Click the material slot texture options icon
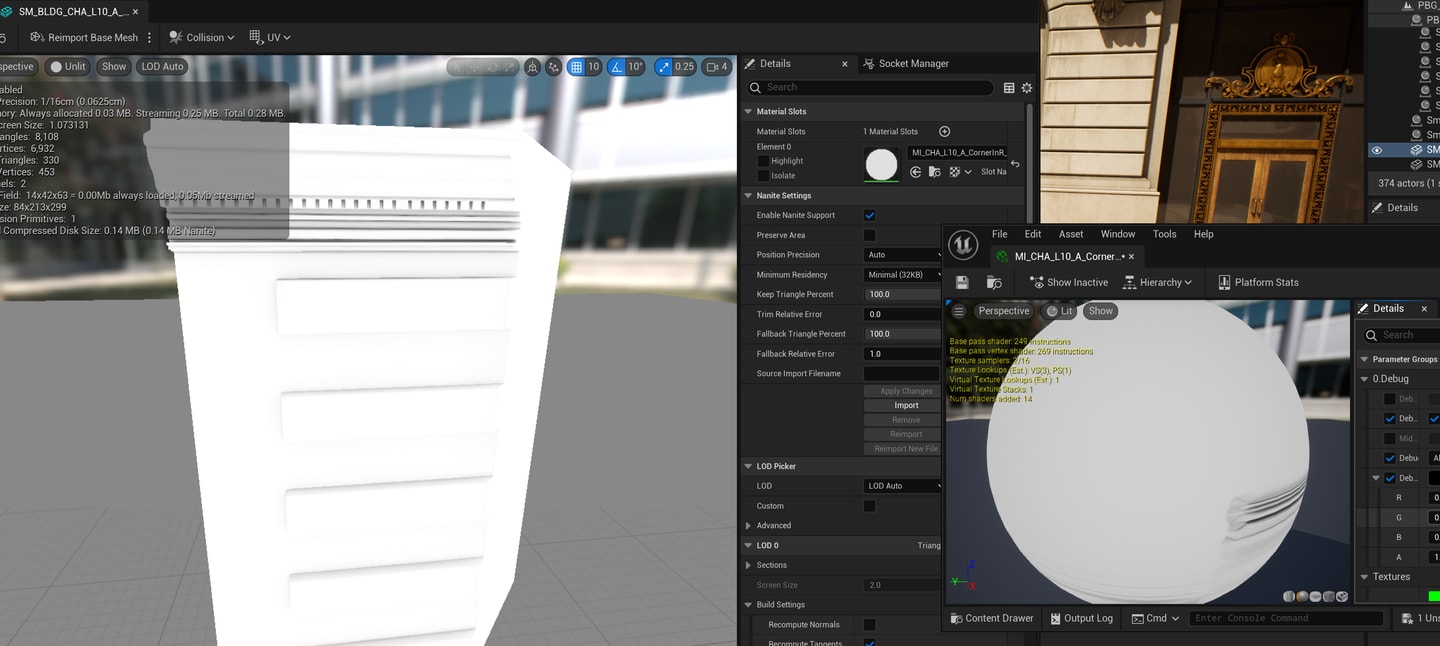The height and width of the screenshot is (646, 1440). pyautogui.click(x=959, y=172)
